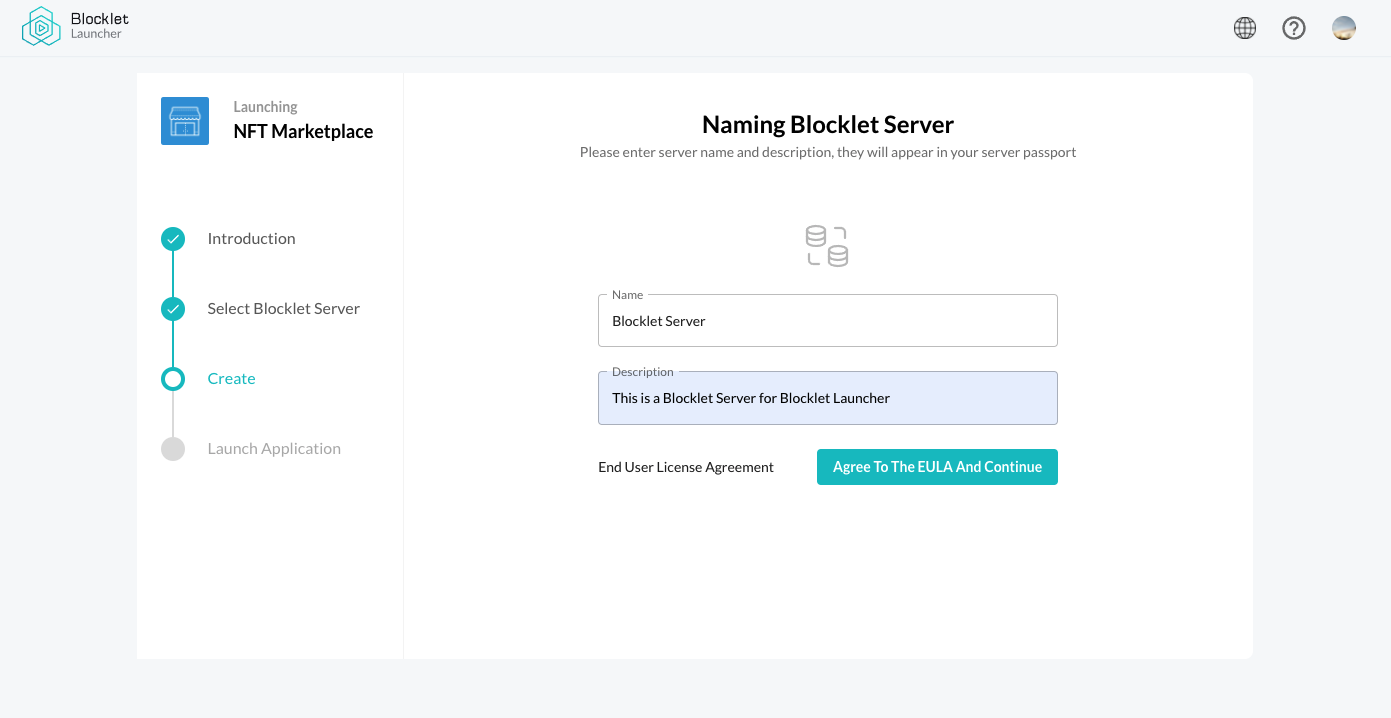Click the Blocklet Launcher brand text

pos(99,26)
